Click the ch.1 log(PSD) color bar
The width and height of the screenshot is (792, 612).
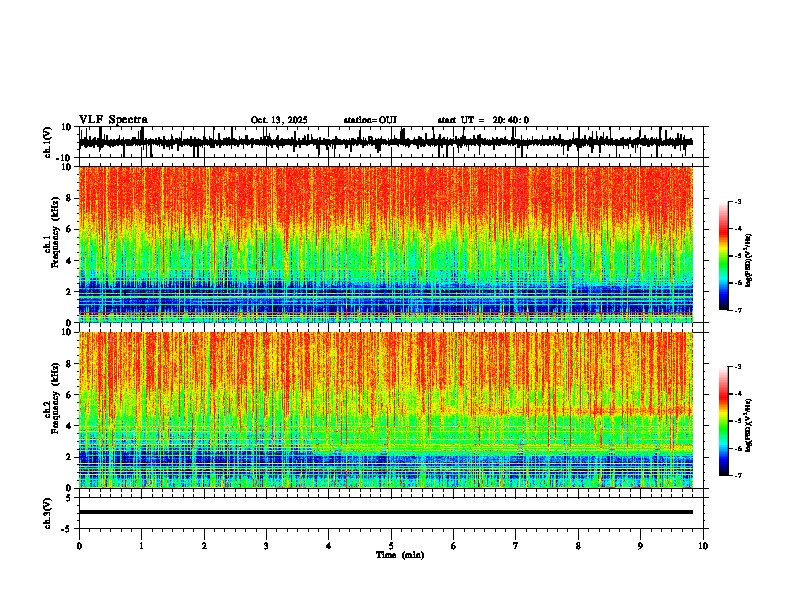723,256
